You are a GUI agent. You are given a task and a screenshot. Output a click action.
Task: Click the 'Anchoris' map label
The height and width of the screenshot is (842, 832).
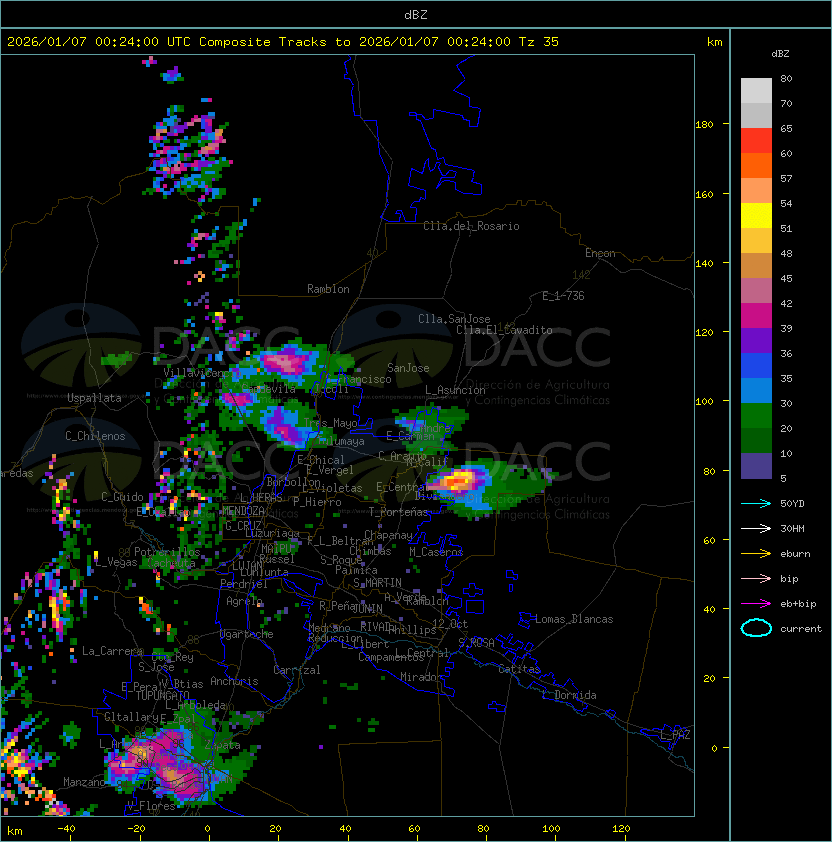[x=234, y=681]
